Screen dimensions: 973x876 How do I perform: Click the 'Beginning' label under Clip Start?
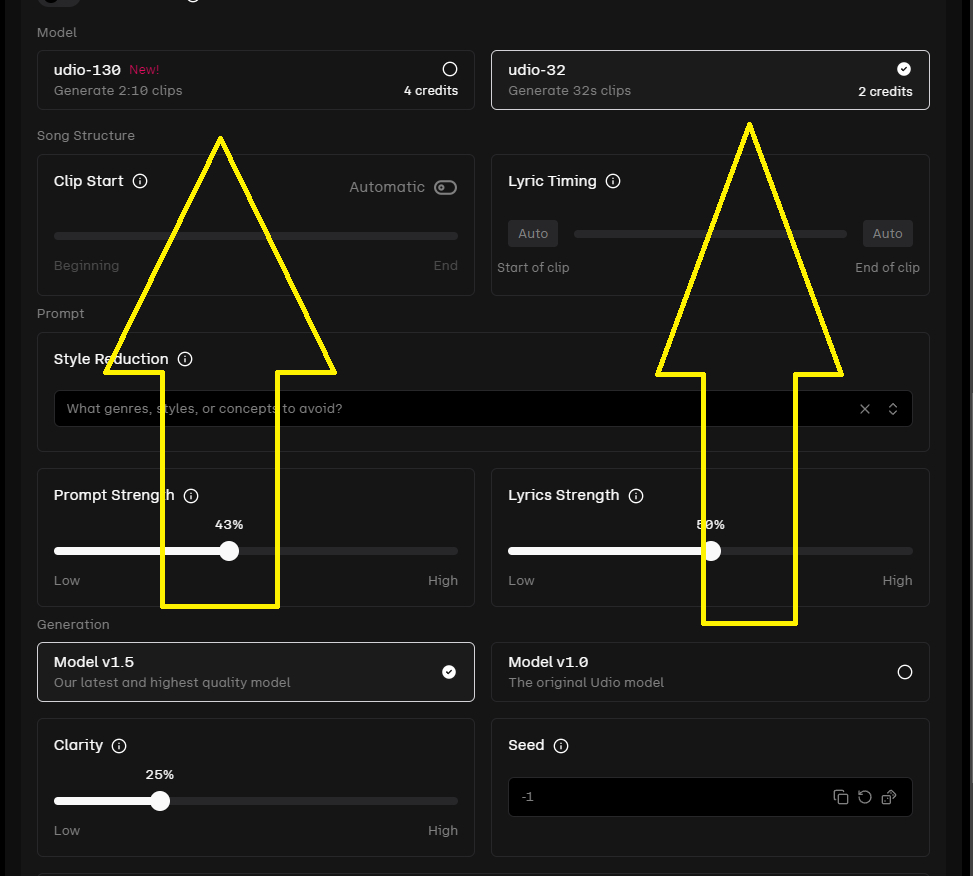click(86, 266)
